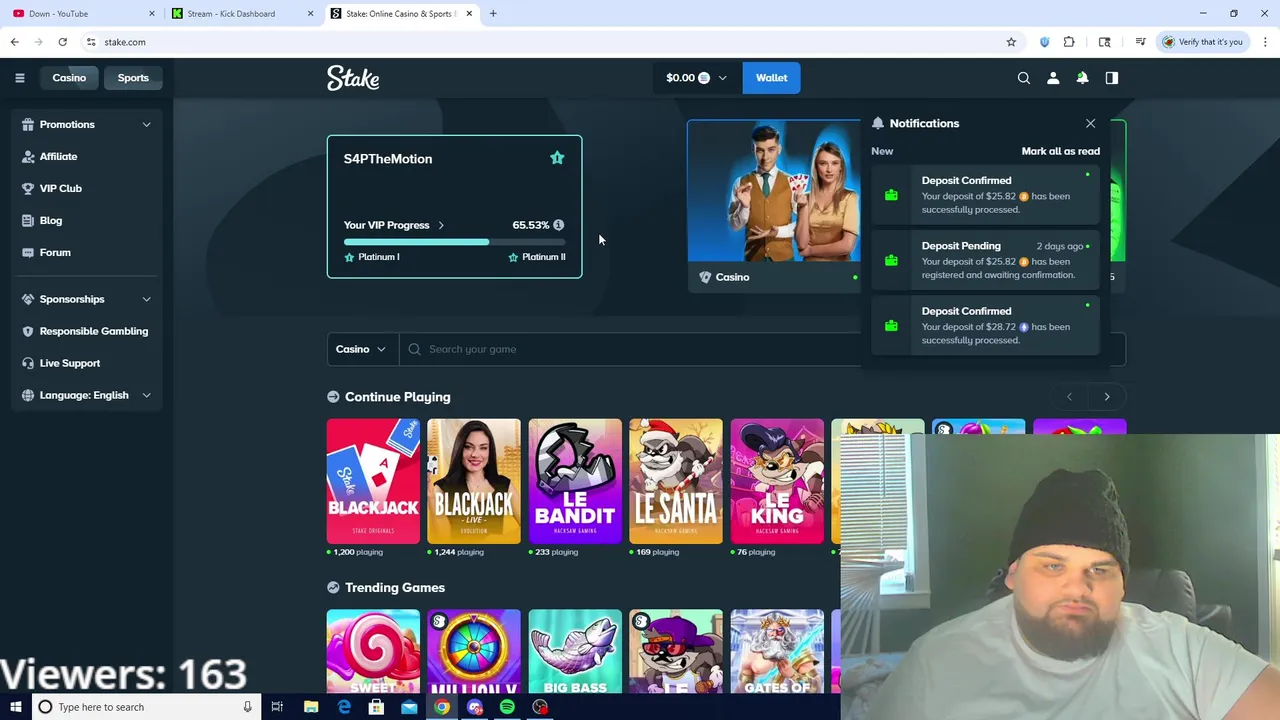
Task: Close the Notifications panel
Action: click(x=1090, y=124)
